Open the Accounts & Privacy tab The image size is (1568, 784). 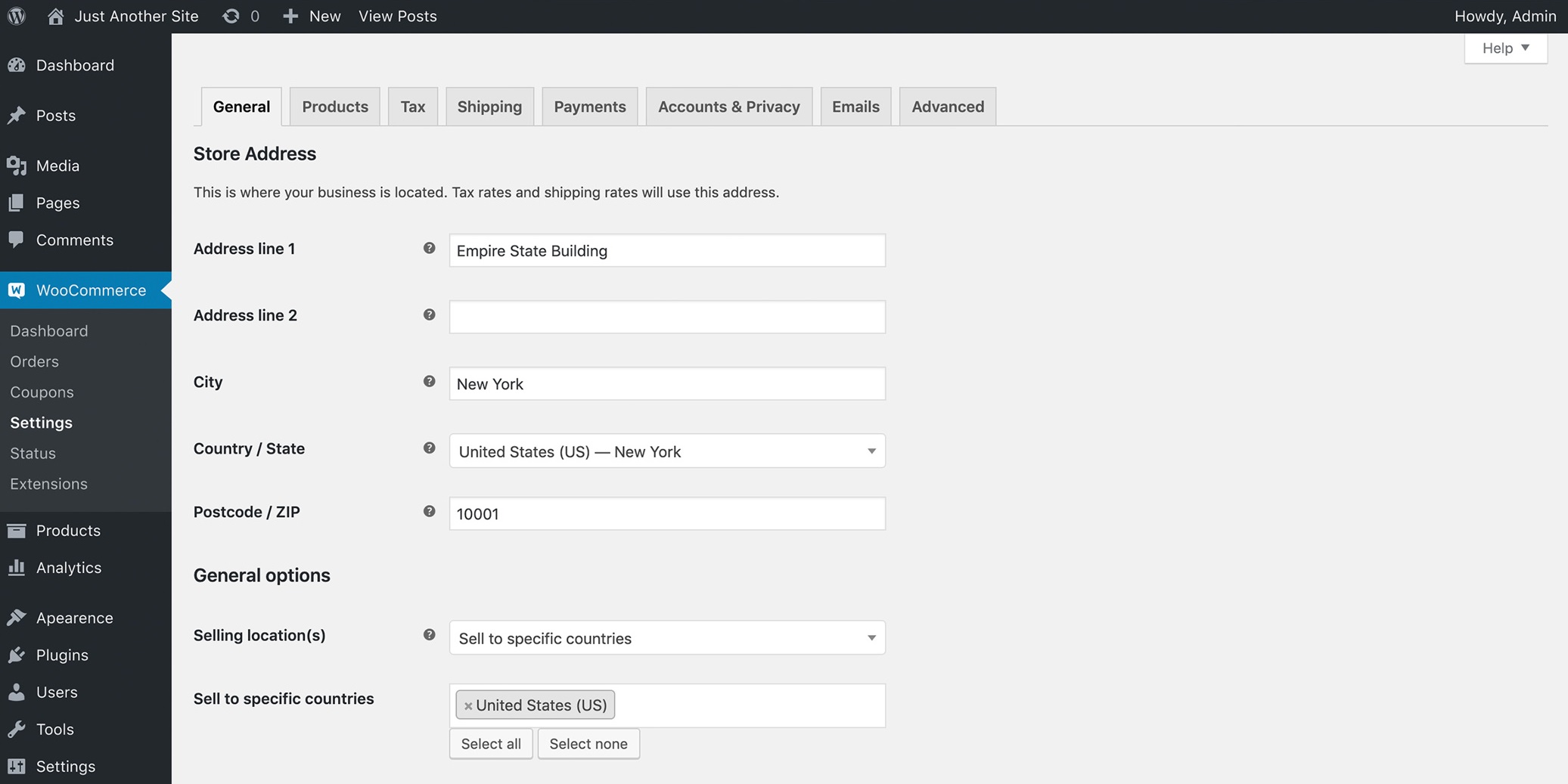point(728,107)
